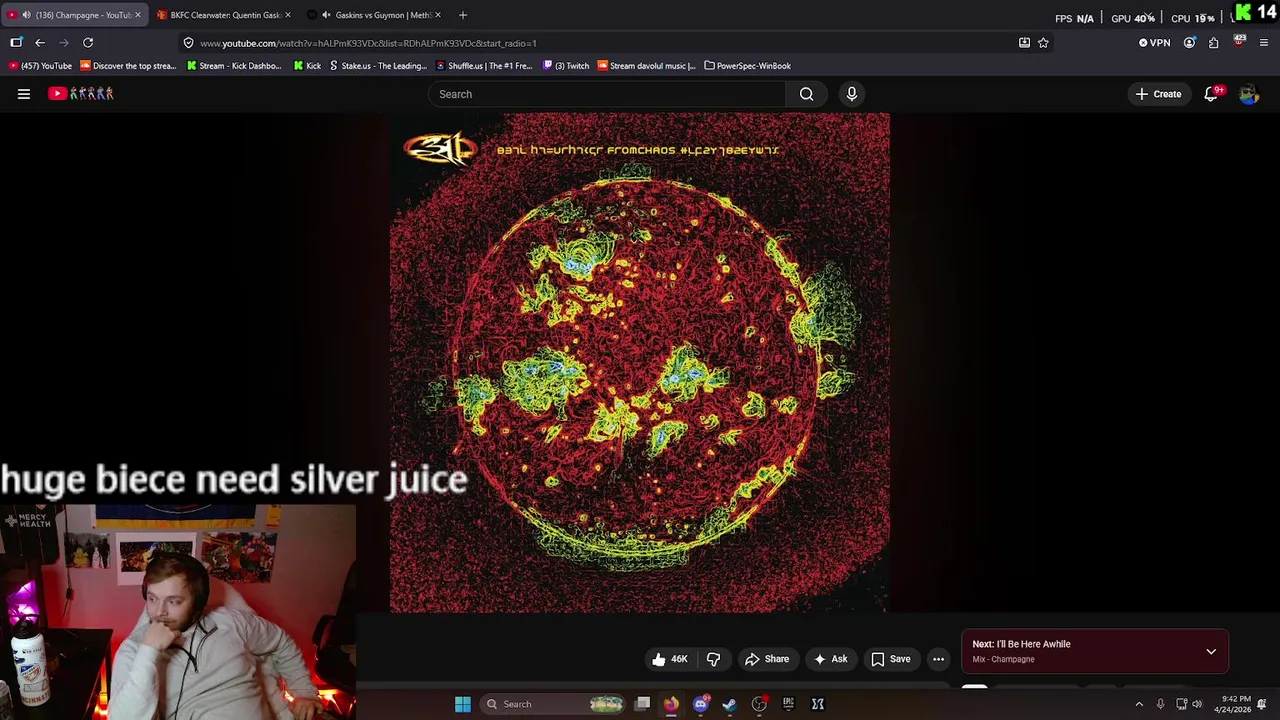1280x720 pixels.
Task: Open the account icon in browser toolbar
Action: 1189,43
